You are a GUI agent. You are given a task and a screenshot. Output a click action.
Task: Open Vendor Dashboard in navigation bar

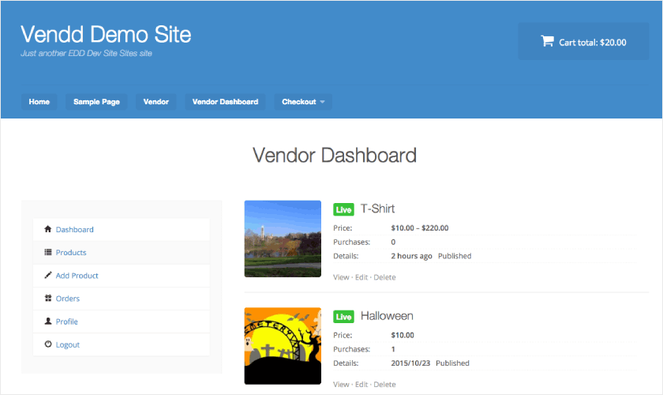[x=225, y=102]
